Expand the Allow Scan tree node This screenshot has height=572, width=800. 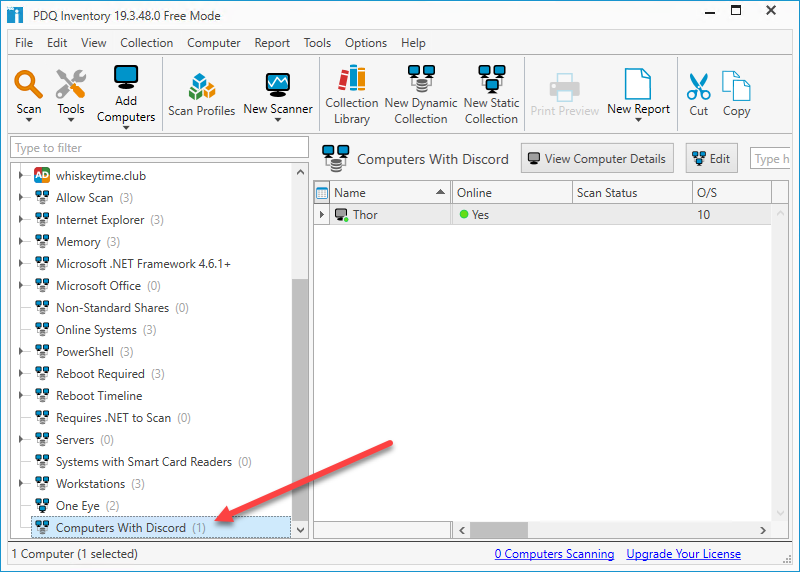coord(21,197)
